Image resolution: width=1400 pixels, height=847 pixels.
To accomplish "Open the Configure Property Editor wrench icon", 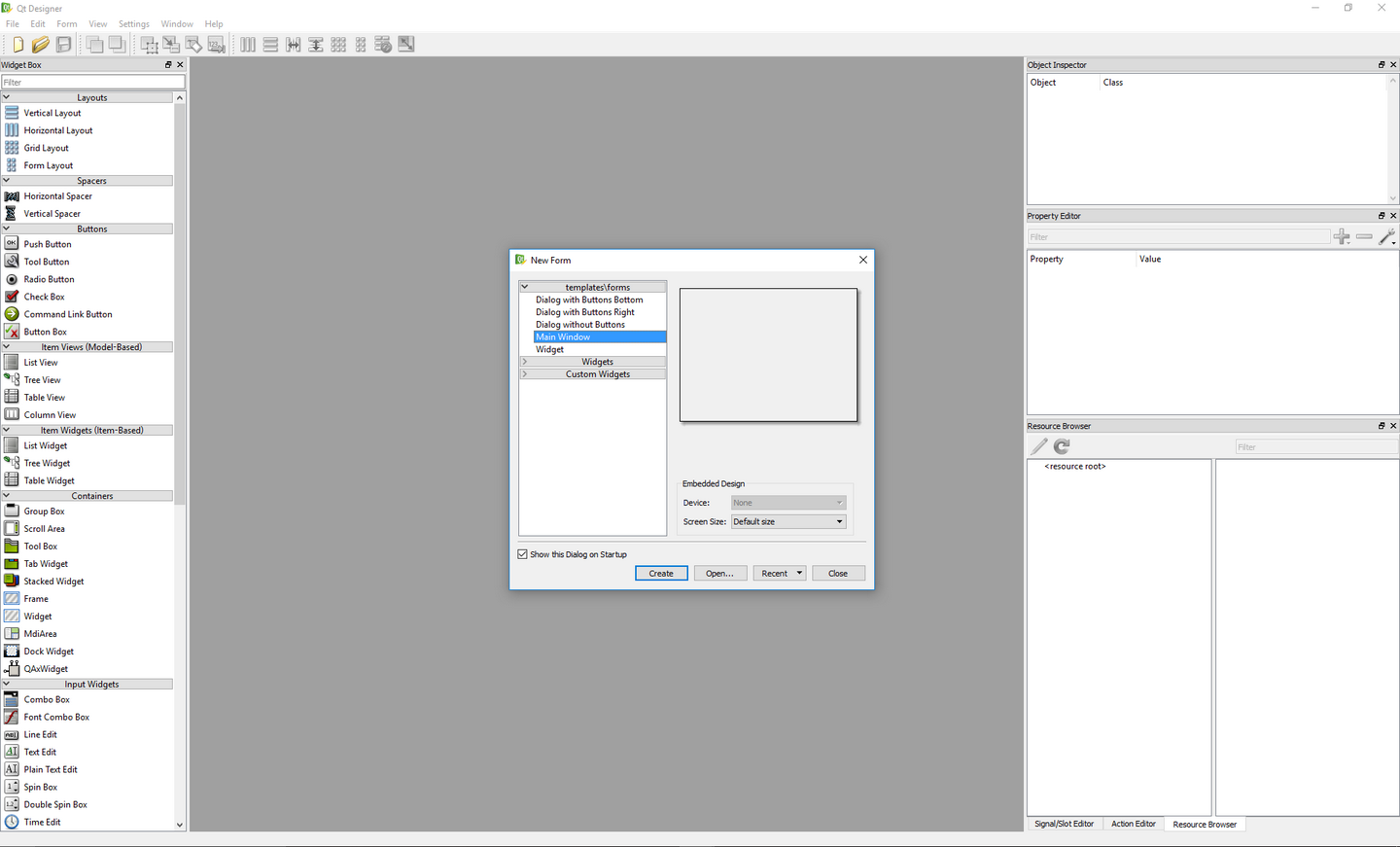I will [1387, 236].
